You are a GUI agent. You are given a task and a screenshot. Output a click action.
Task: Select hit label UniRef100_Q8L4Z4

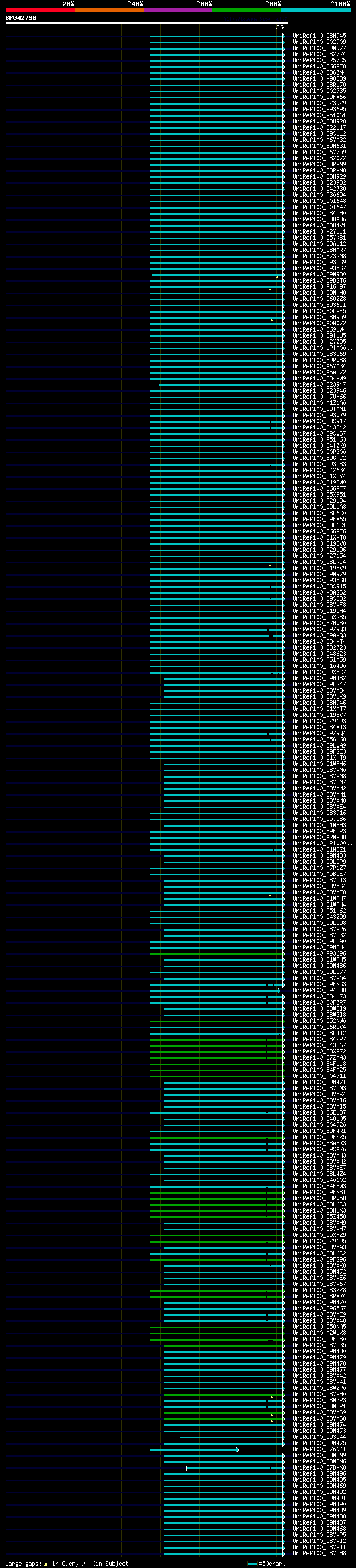point(319,1174)
